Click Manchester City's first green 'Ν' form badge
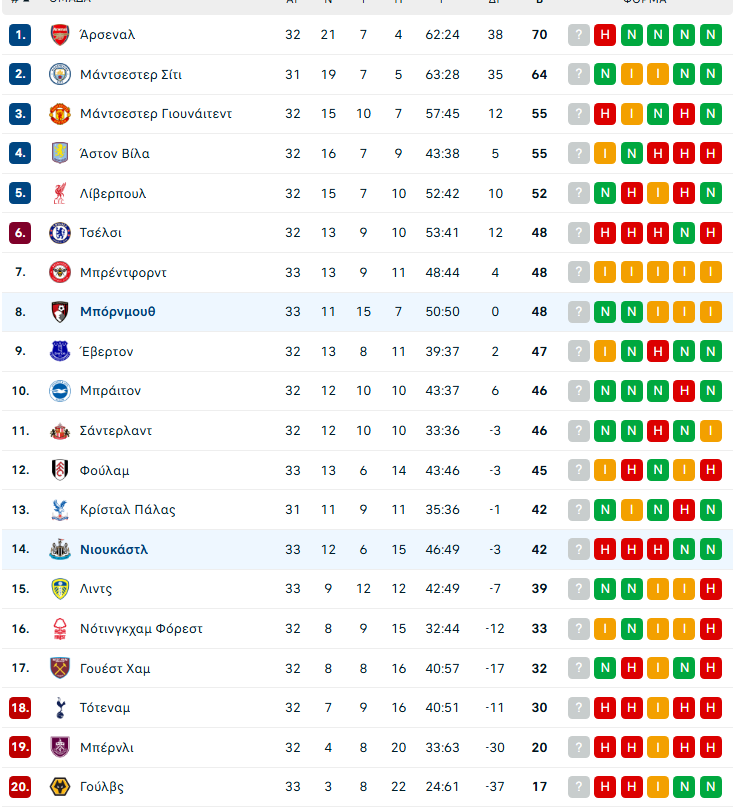The width and height of the screenshot is (744, 811). (605, 74)
